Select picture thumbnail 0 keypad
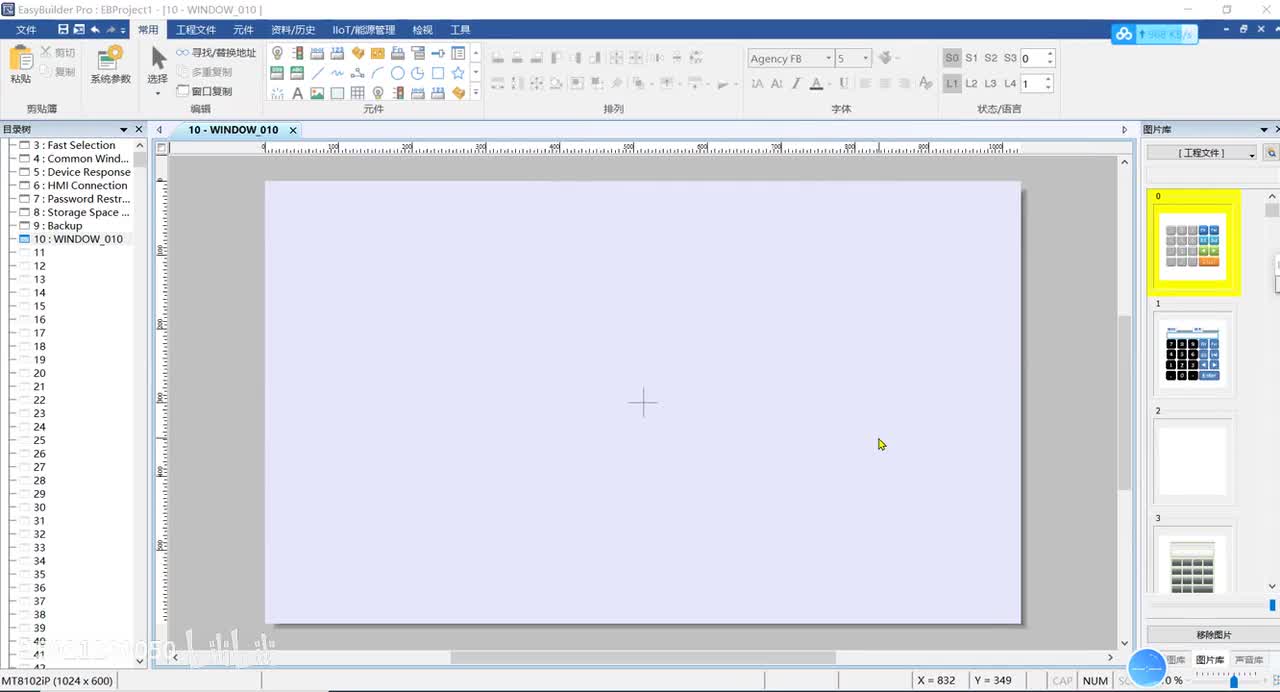 coord(1192,245)
